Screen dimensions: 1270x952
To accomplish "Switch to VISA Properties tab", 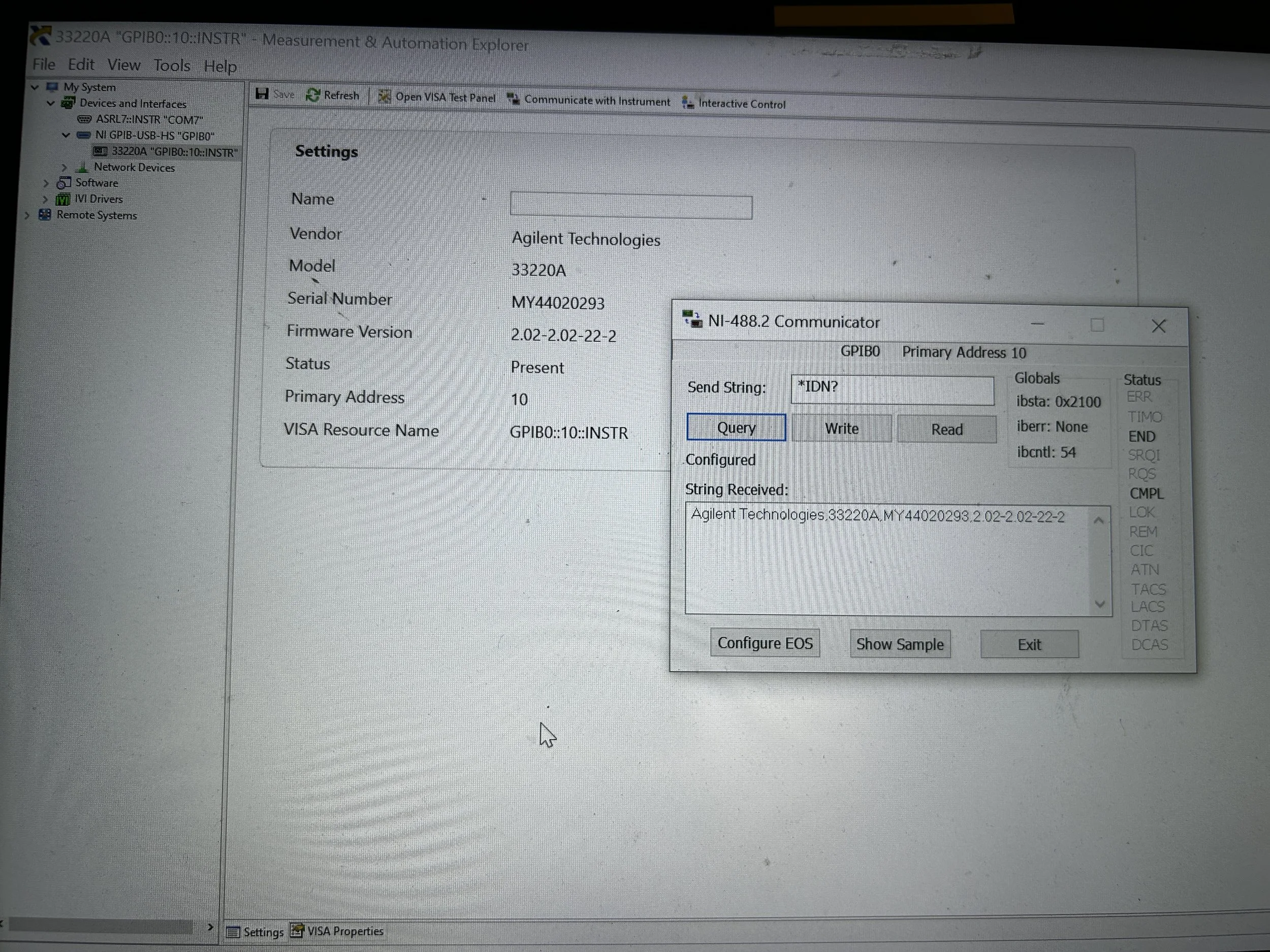I will tap(344, 931).
